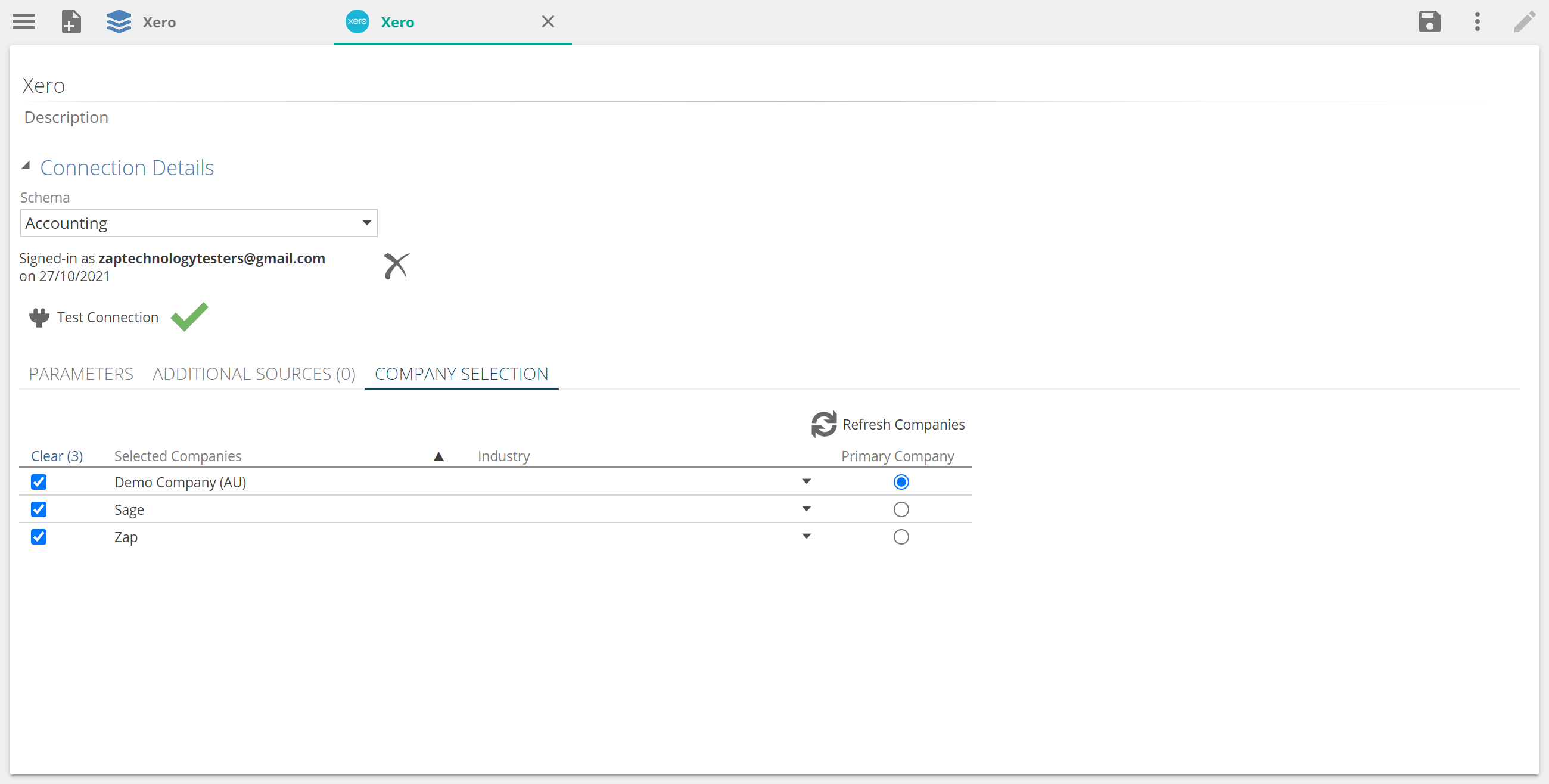The width and height of the screenshot is (1549, 784).
Task: Set Zap as primary company
Action: (x=901, y=537)
